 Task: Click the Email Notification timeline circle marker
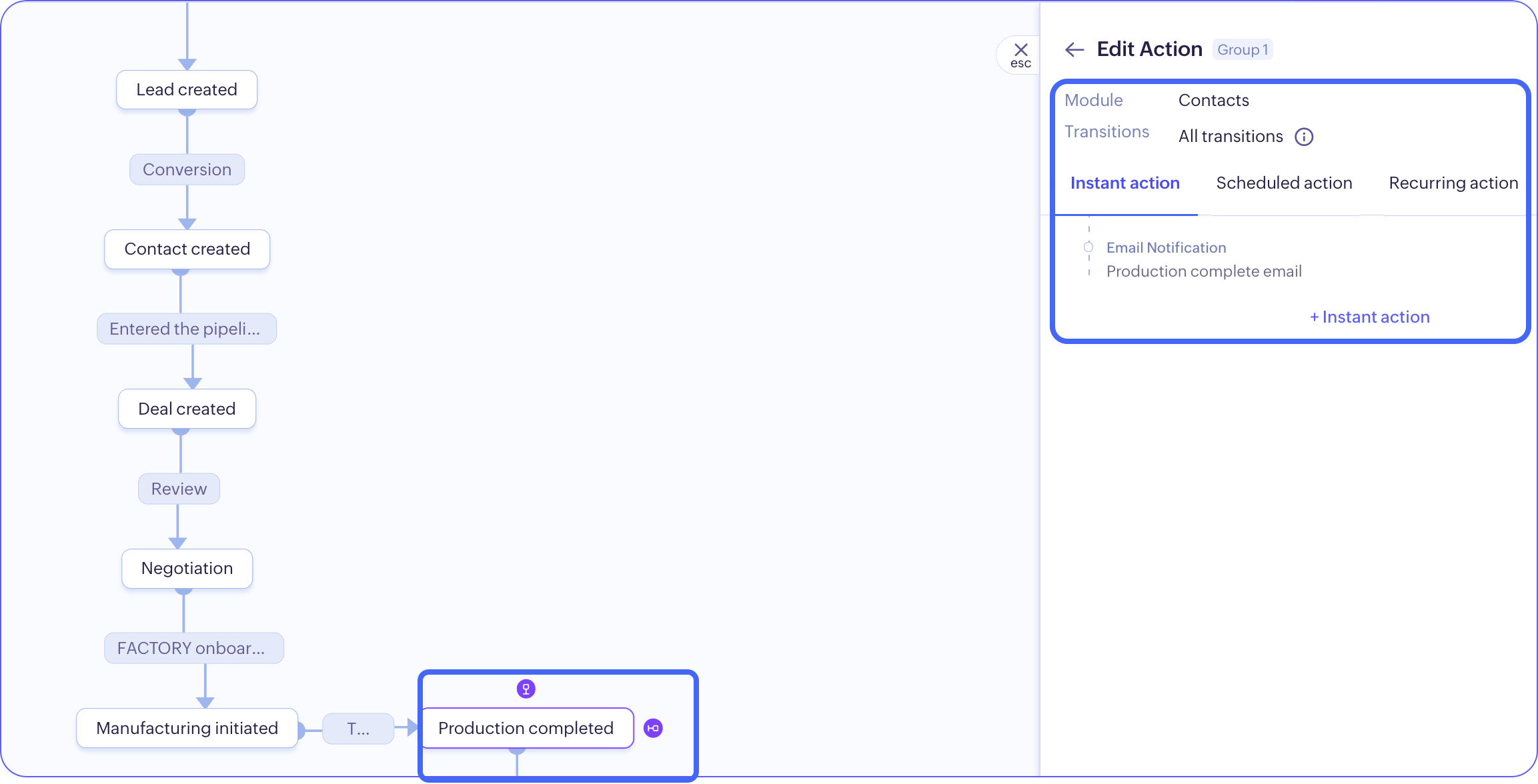[x=1088, y=247]
